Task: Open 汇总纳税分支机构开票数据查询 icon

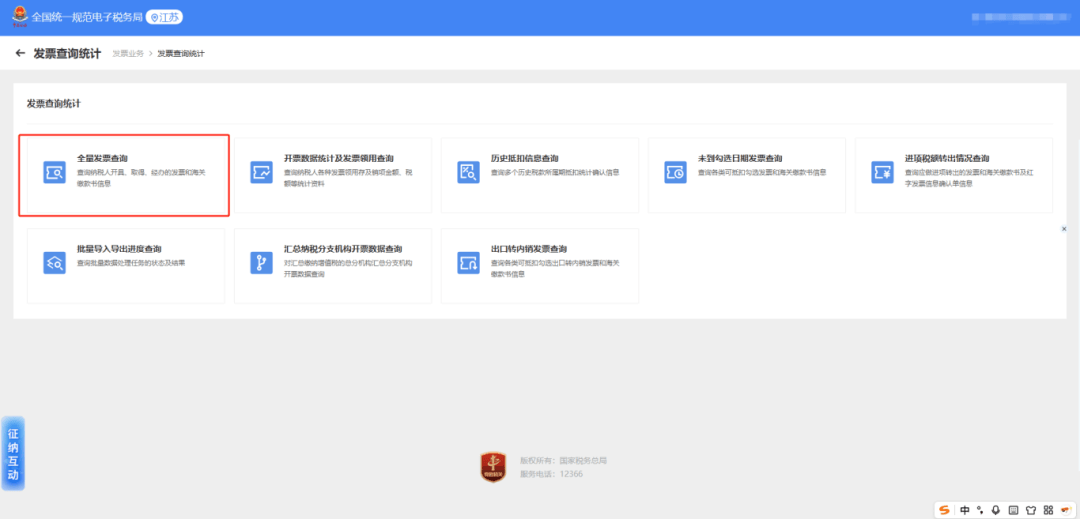Action: (x=261, y=263)
